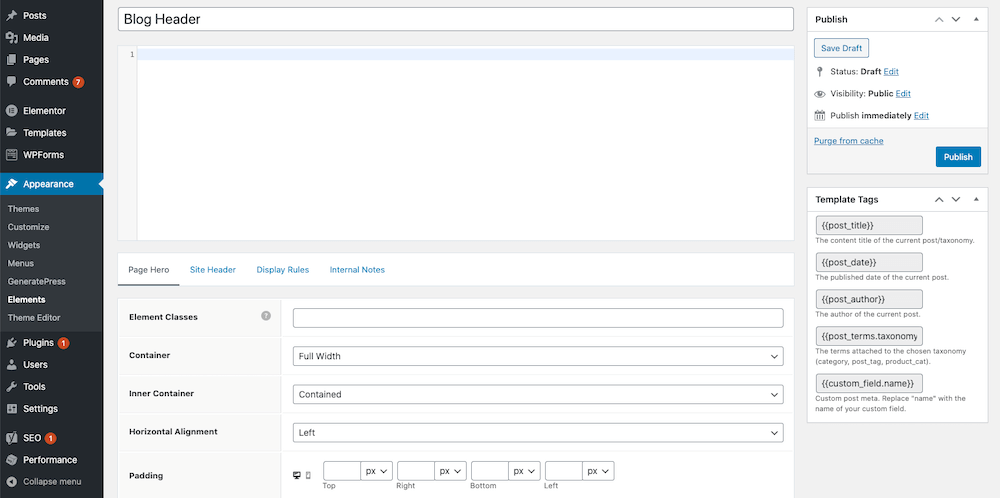Click the Users person icon
Image resolution: width=1000 pixels, height=498 pixels.
pyautogui.click(x=11, y=365)
